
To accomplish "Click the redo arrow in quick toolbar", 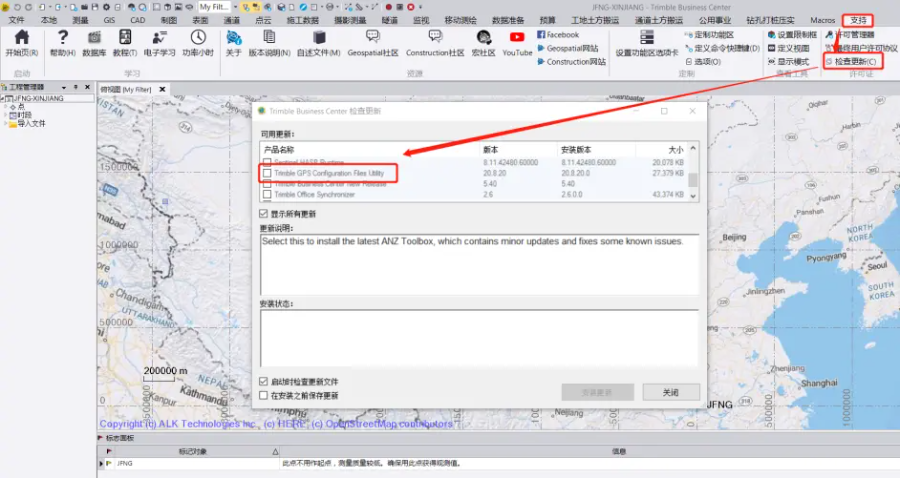I will 28,7.
